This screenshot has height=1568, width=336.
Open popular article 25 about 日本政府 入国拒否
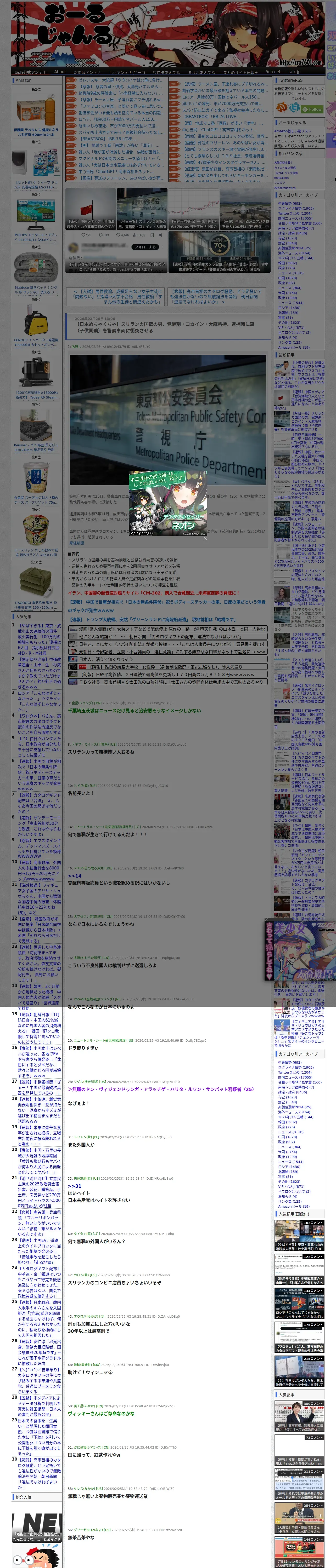click(x=39, y=1318)
